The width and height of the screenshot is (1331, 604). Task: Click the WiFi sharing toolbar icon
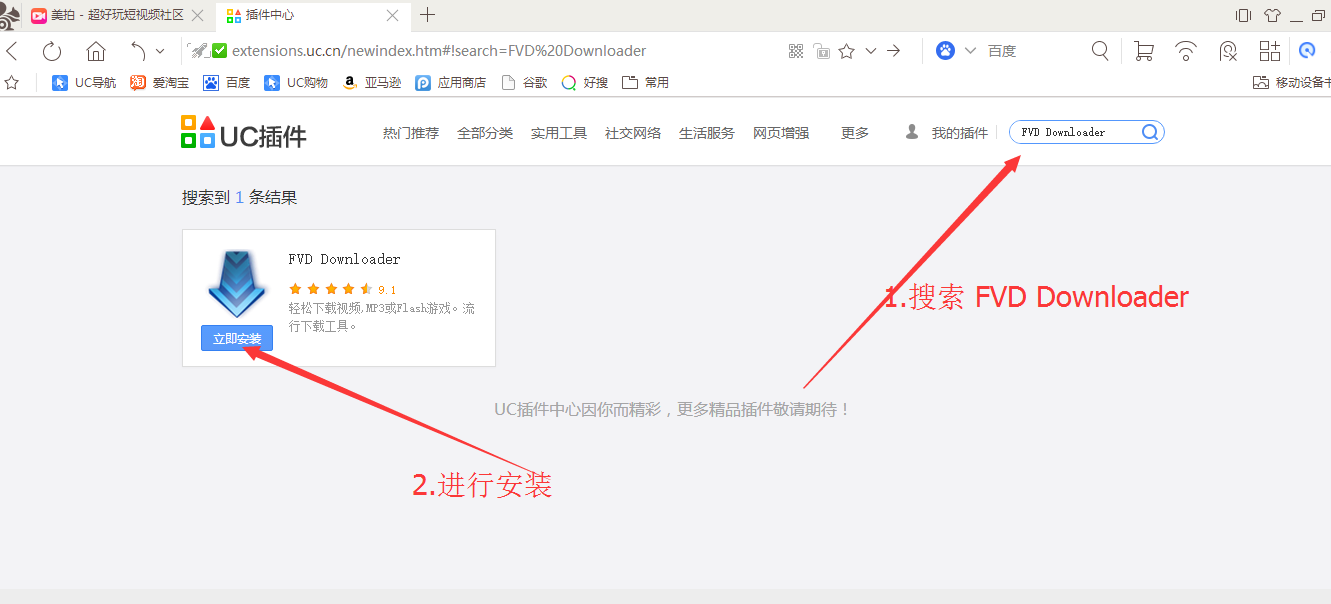point(1186,51)
